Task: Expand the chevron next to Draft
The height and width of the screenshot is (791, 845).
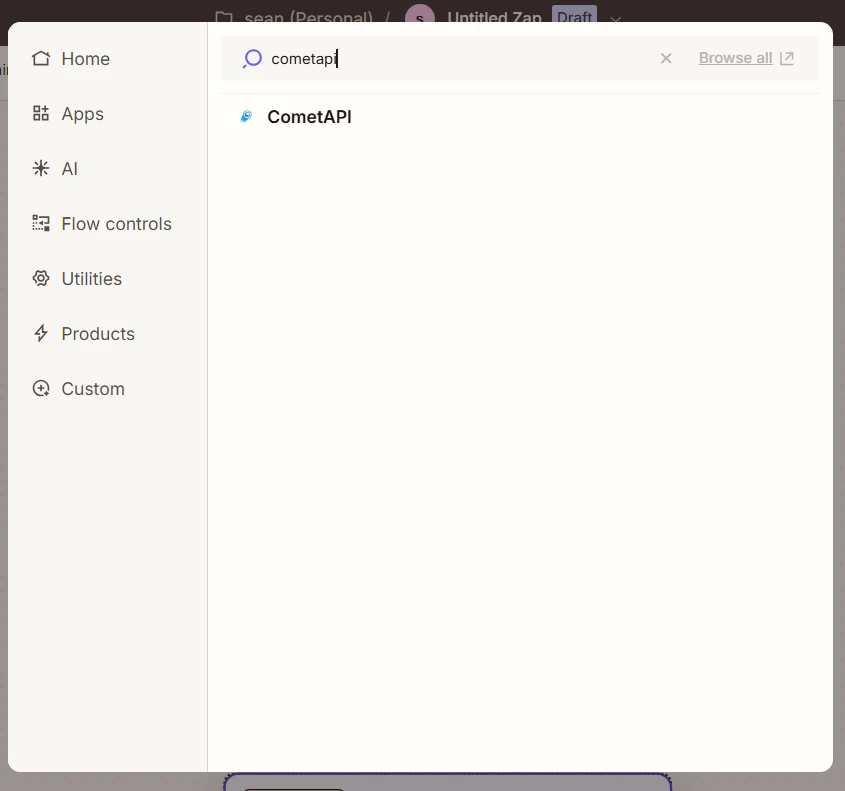Action: (x=615, y=18)
